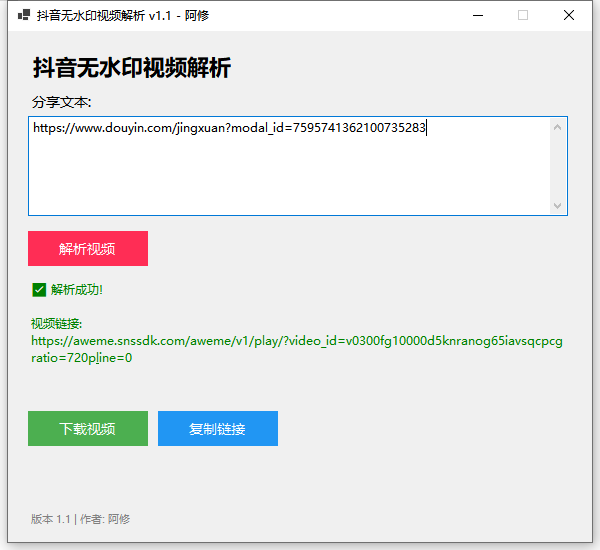This screenshot has width=600, height=550.
Task: Close the 抖音无水印视频解析 window
Action: tap(569, 15)
